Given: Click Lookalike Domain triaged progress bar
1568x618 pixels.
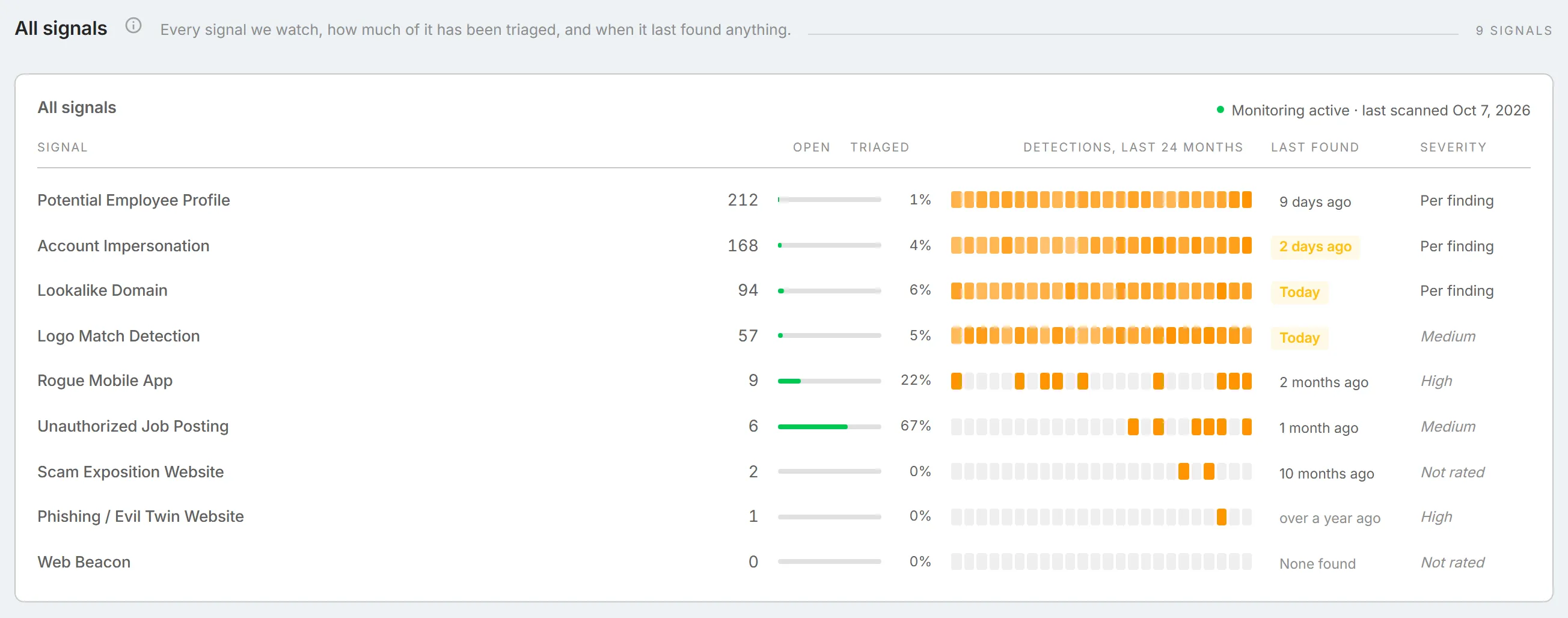Looking at the screenshot, I should pos(829,290).
